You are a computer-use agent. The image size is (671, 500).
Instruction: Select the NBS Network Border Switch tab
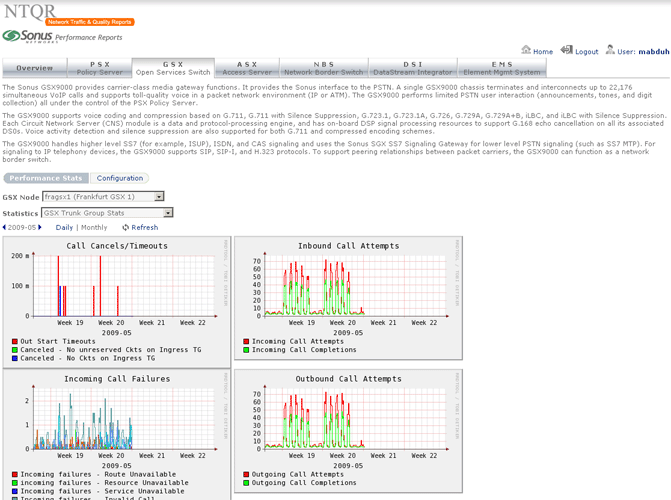click(x=324, y=68)
